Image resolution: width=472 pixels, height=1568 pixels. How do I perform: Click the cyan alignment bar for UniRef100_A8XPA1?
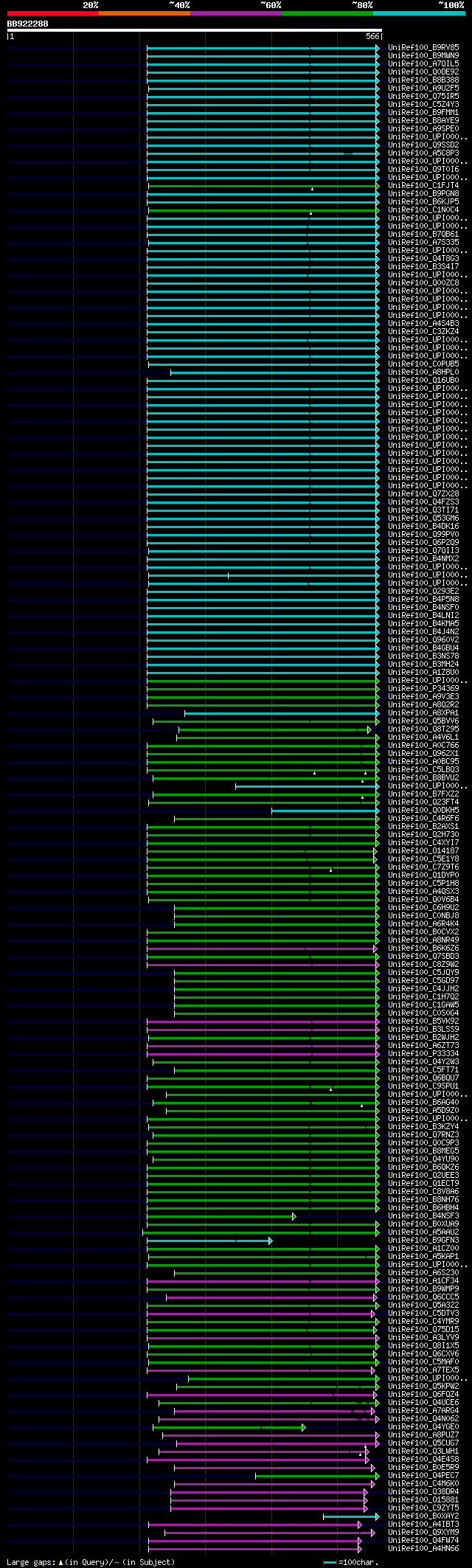(282, 713)
